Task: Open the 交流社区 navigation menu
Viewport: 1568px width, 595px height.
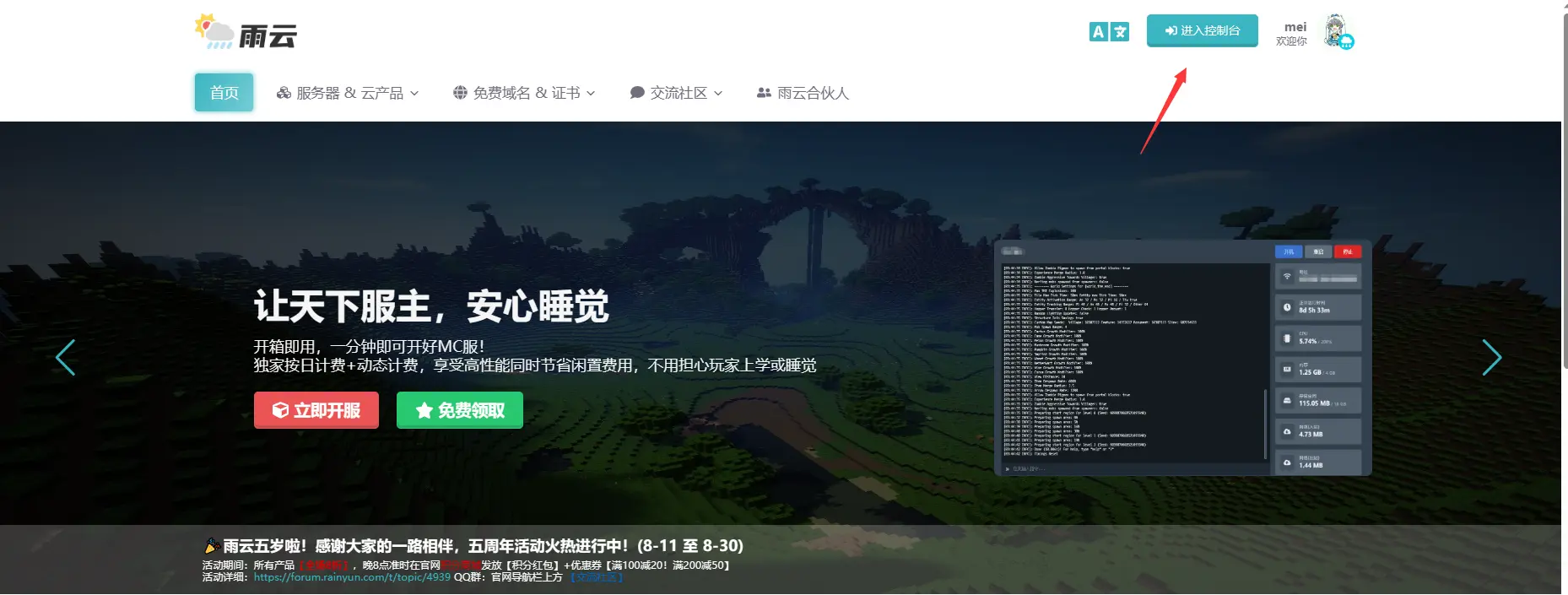Action: click(676, 93)
